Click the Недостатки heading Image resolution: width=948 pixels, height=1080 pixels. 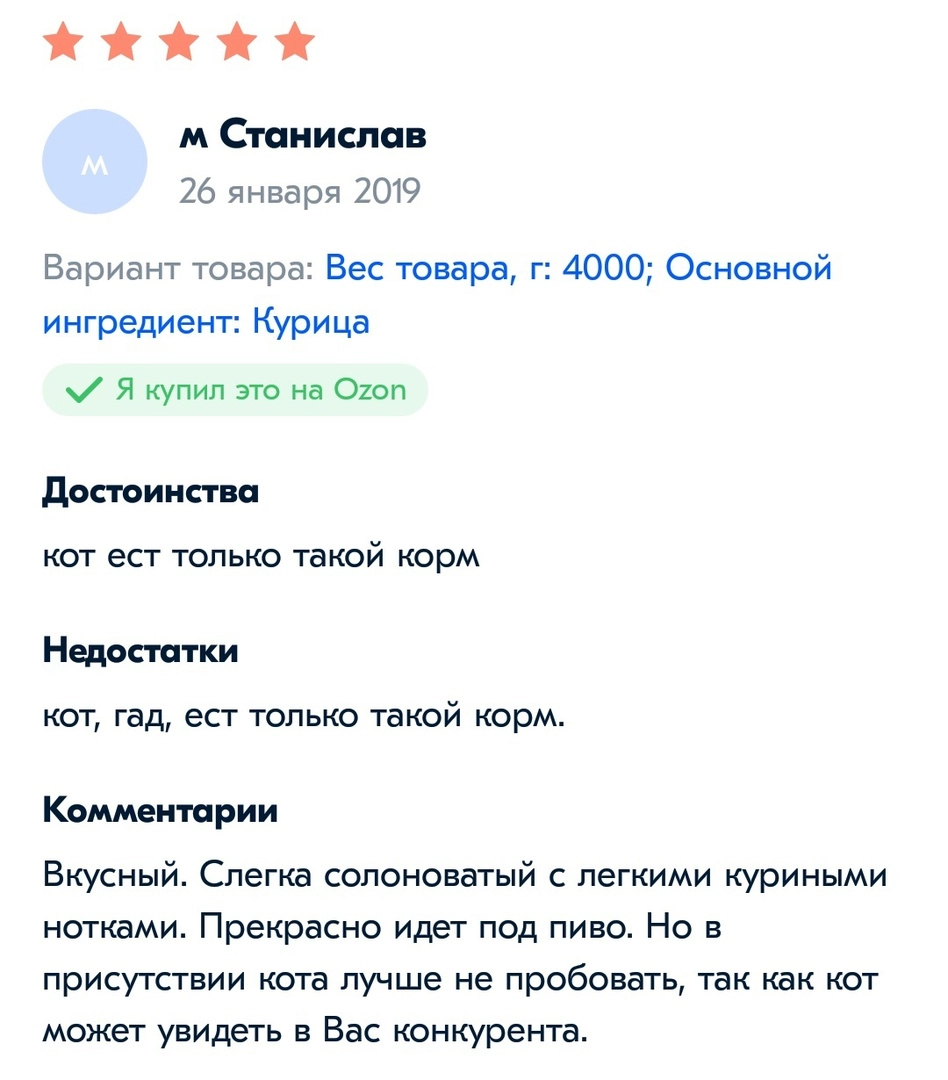coord(140,652)
